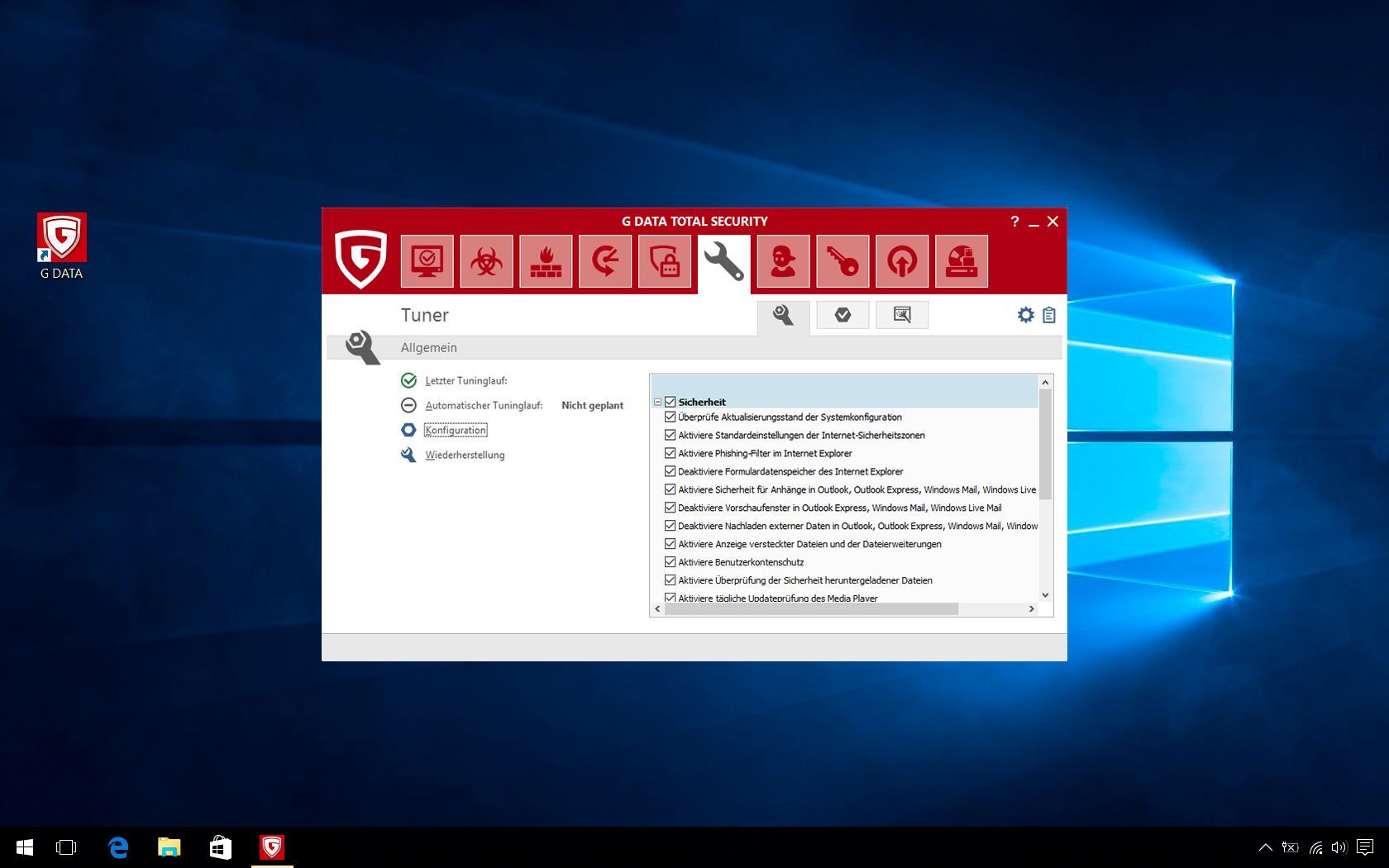Viewport: 1389px width, 868px height.
Task: Open the Wiederherstellung link
Action: point(465,455)
